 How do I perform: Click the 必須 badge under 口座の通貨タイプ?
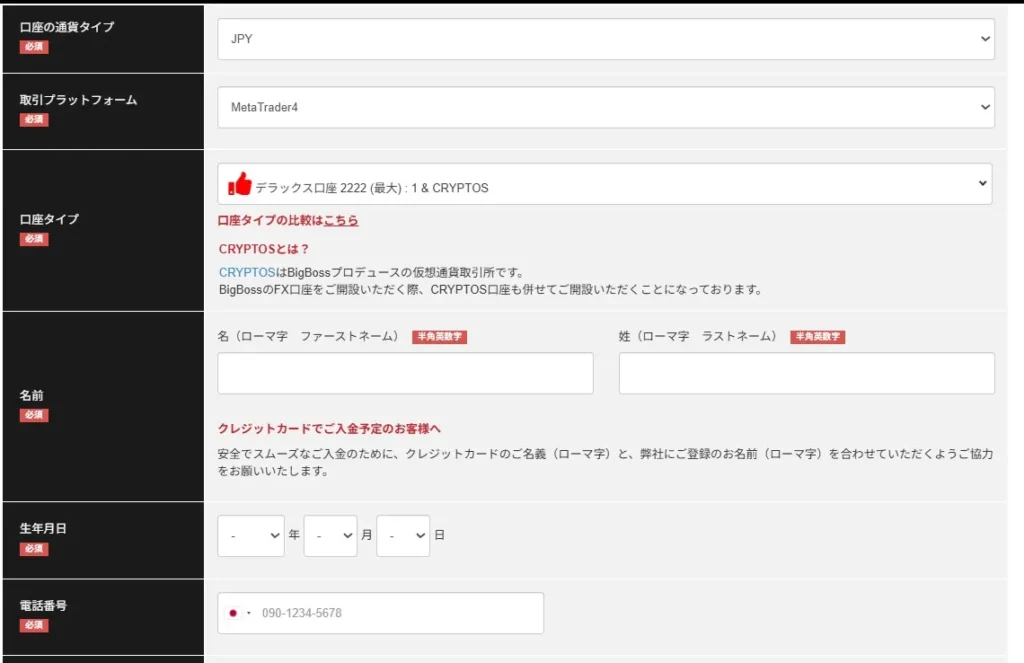34,46
